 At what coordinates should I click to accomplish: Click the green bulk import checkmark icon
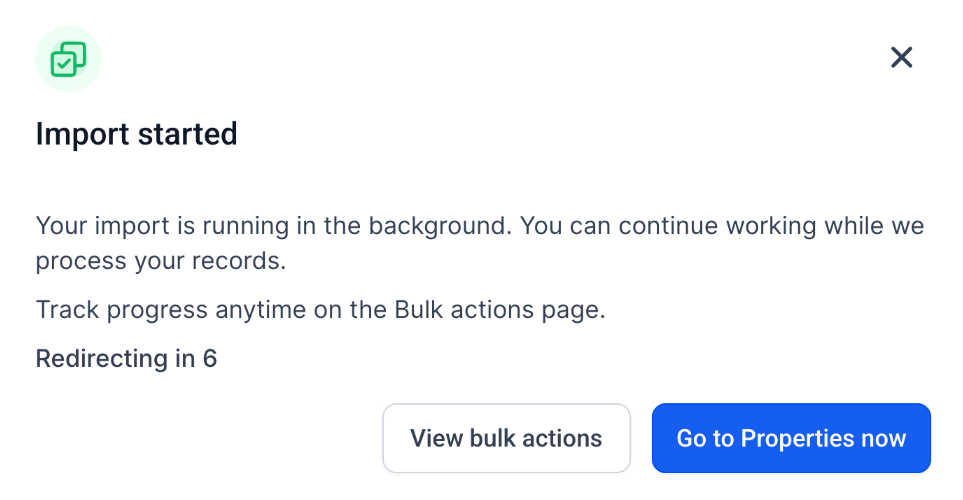[68, 59]
